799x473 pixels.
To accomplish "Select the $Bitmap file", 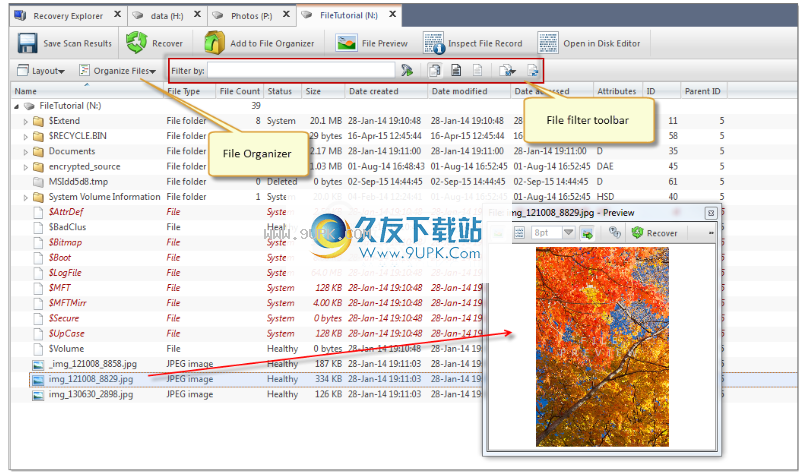I will click(65, 243).
